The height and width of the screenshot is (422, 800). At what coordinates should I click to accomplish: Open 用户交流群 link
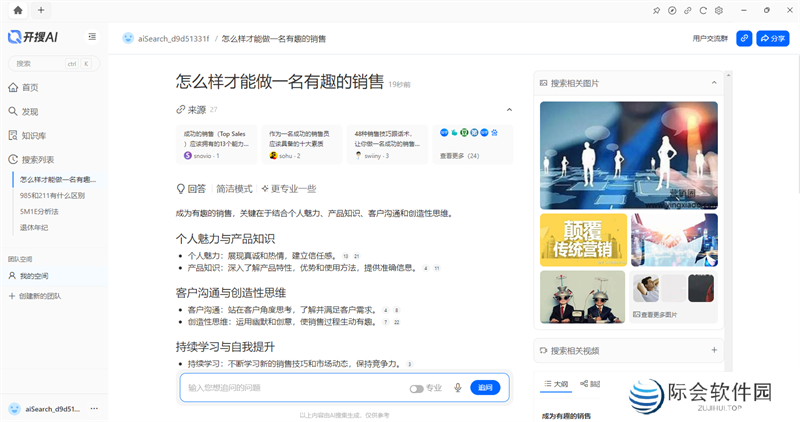tap(710, 38)
